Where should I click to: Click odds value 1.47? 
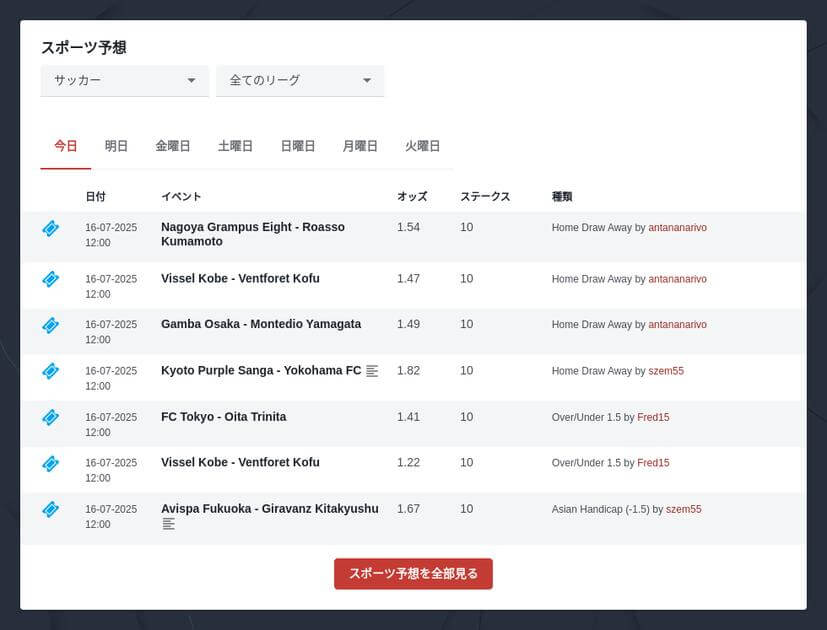(x=408, y=279)
